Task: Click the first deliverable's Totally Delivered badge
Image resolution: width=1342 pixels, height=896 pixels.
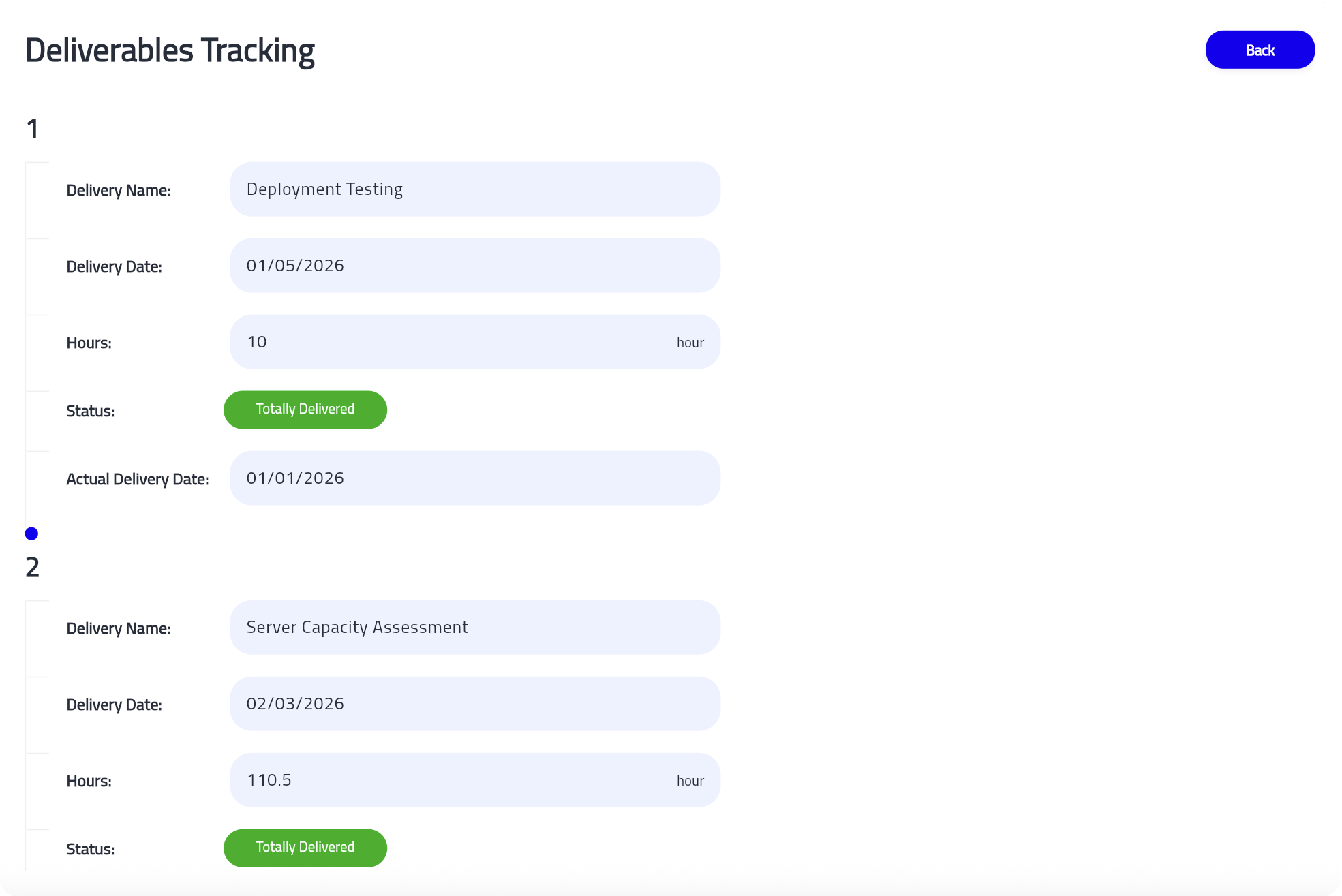Action: tap(305, 410)
